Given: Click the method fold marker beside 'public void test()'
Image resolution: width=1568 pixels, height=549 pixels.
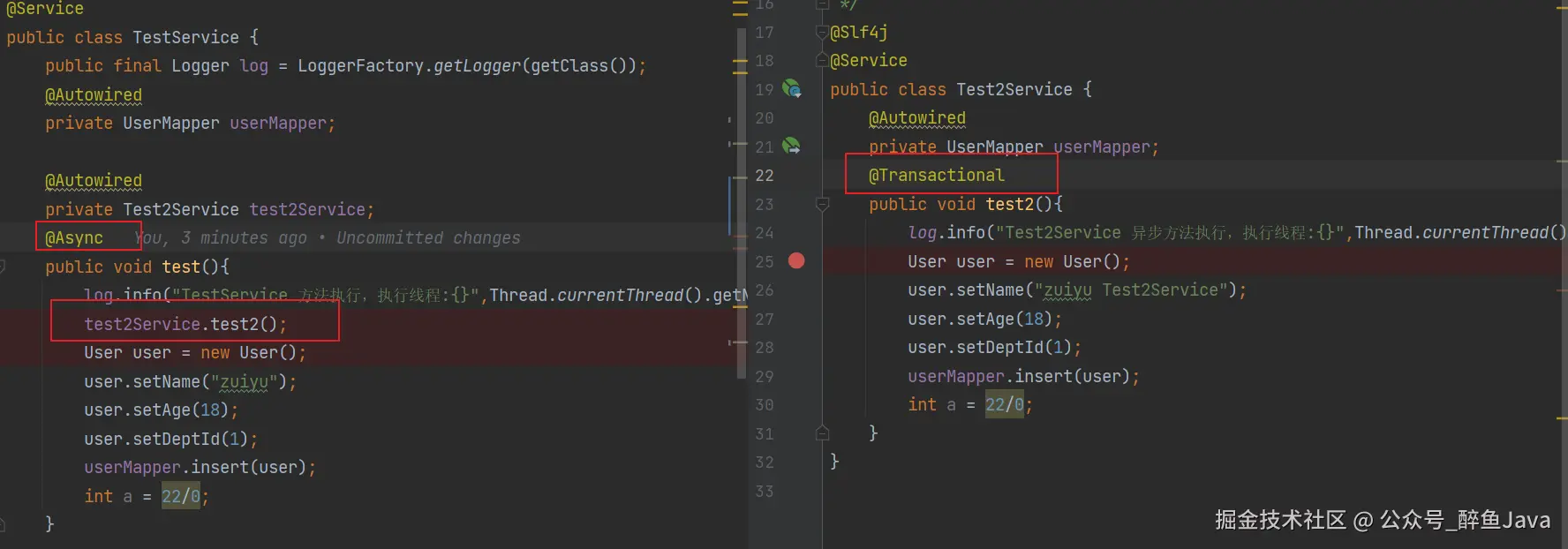Looking at the screenshot, I should tap(3, 267).
